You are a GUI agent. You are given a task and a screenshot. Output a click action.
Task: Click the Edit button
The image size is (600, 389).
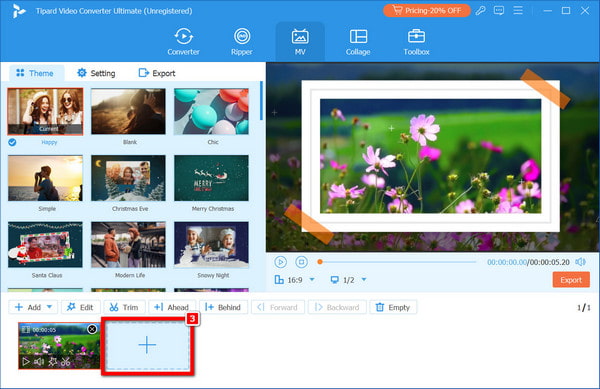point(80,307)
